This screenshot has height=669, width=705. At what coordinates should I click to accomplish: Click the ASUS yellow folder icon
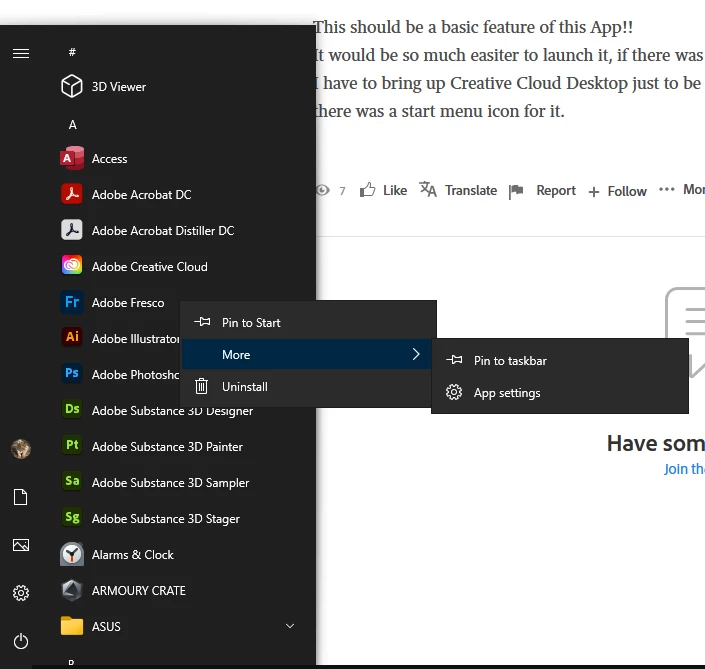71,626
